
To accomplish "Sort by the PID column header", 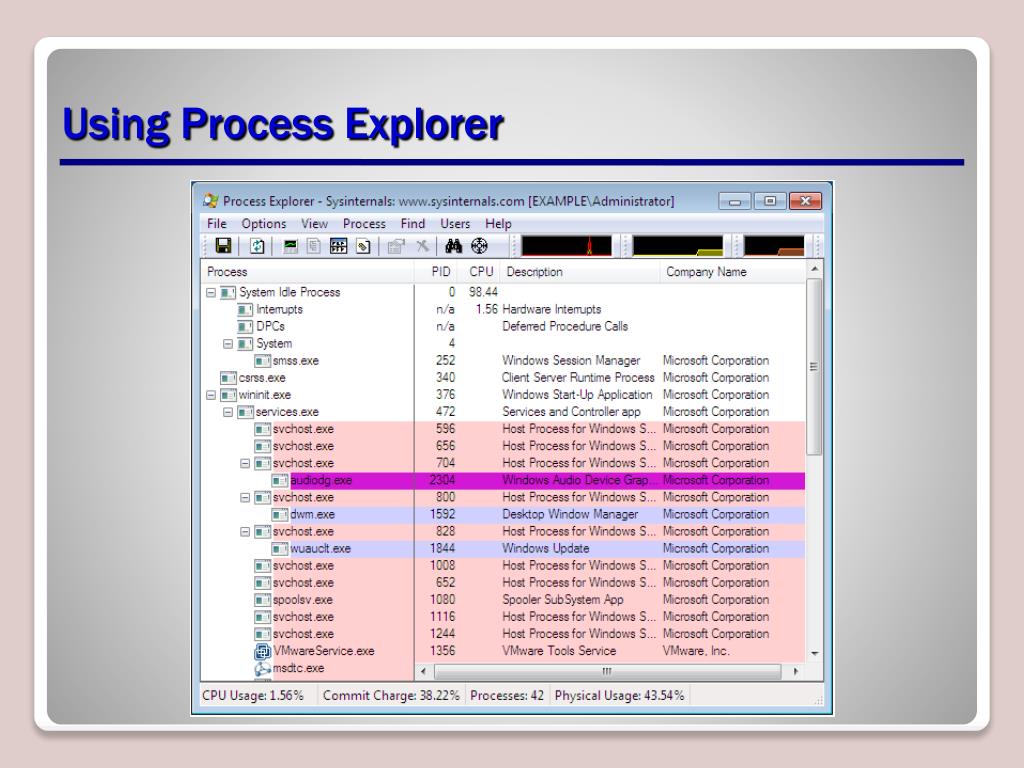I will point(437,272).
